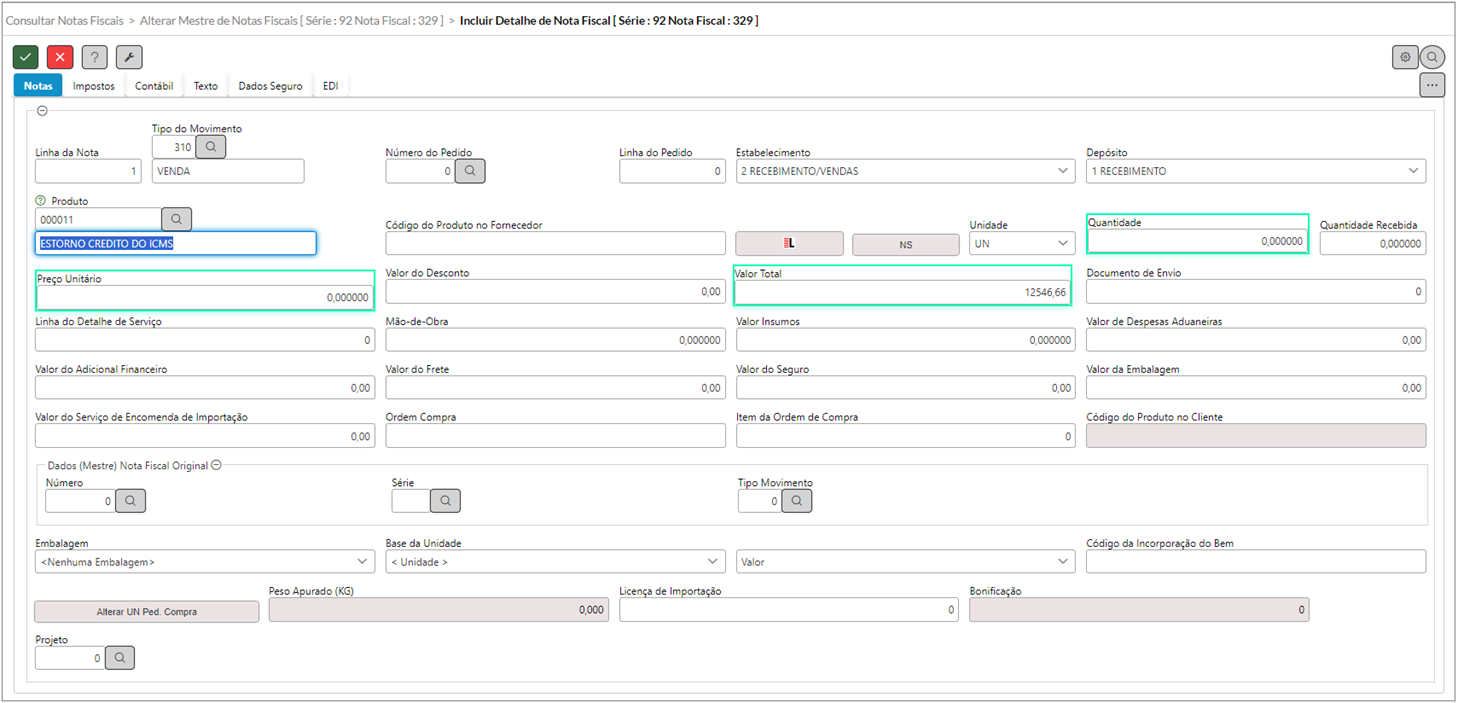Click the Valor Total field
The width and height of the screenshot is (1458, 703).
pos(903,292)
